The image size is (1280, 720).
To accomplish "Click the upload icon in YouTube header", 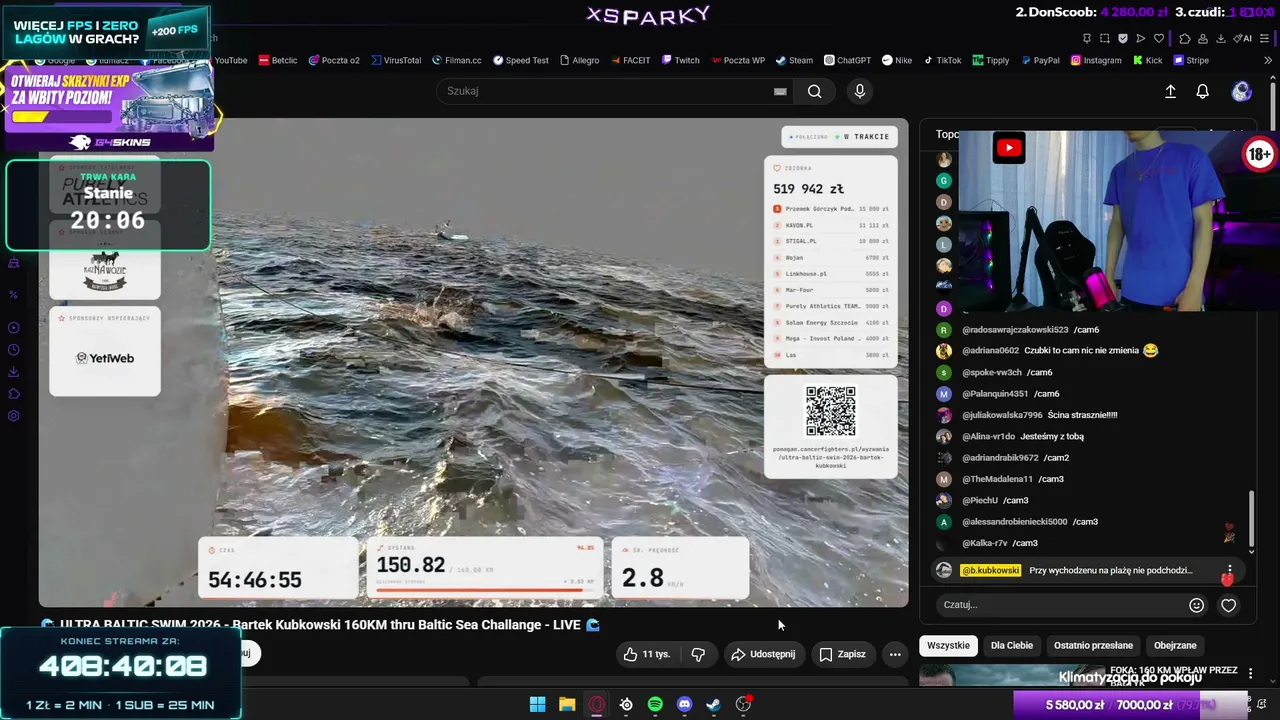I will (1171, 91).
